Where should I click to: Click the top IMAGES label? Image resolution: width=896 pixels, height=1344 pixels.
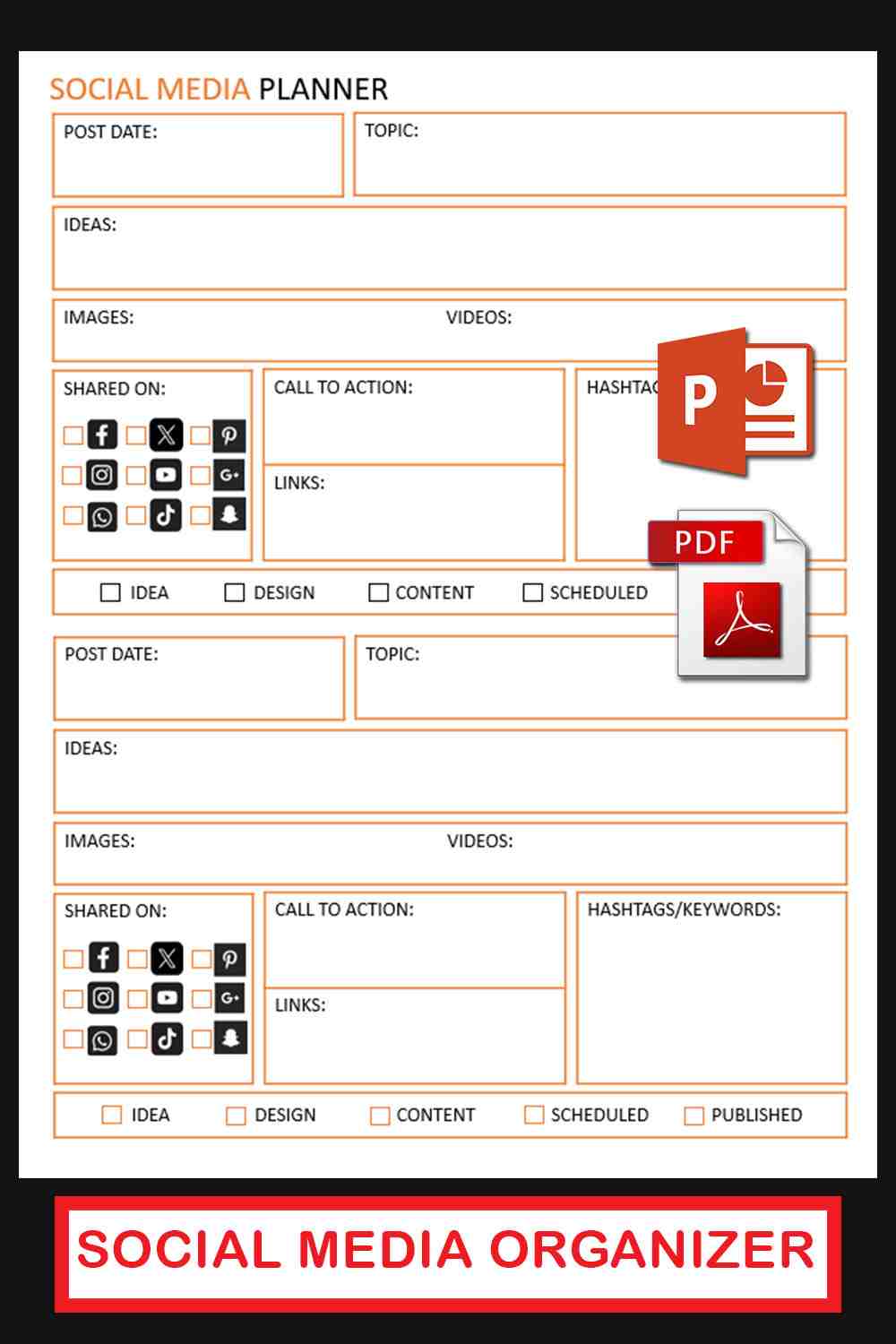99,317
